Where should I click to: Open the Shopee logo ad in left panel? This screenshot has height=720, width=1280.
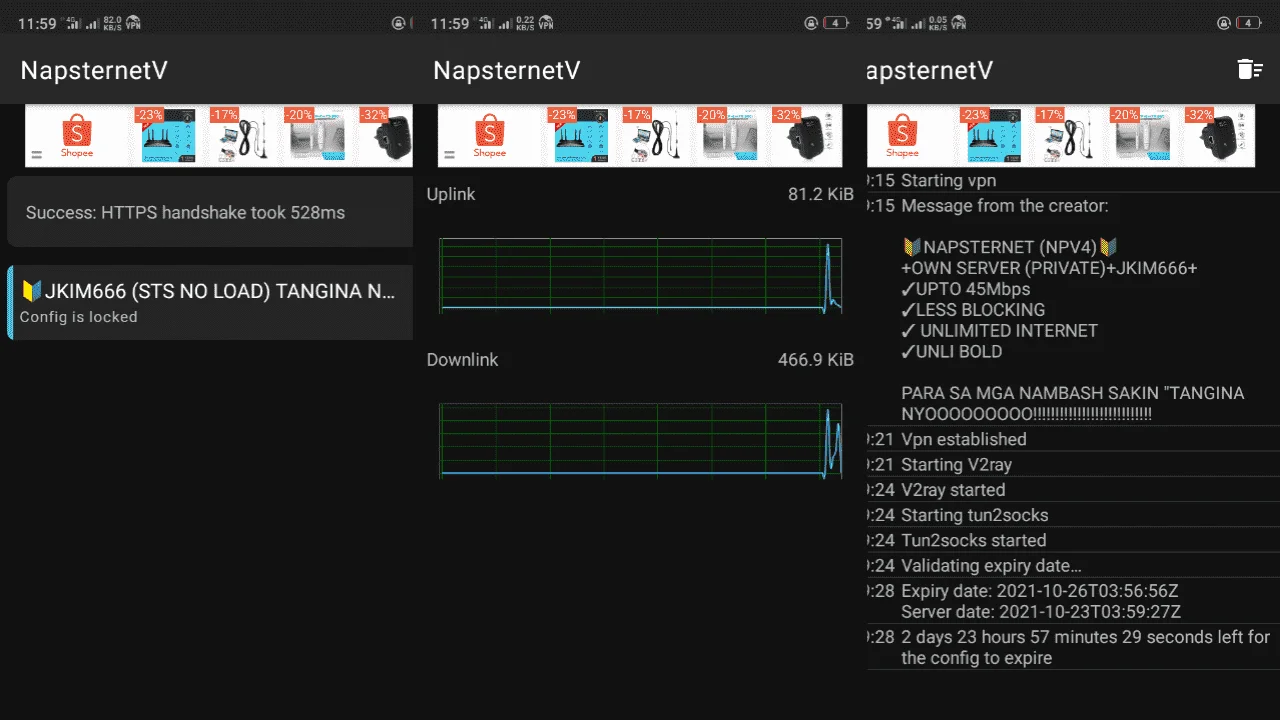77,136
